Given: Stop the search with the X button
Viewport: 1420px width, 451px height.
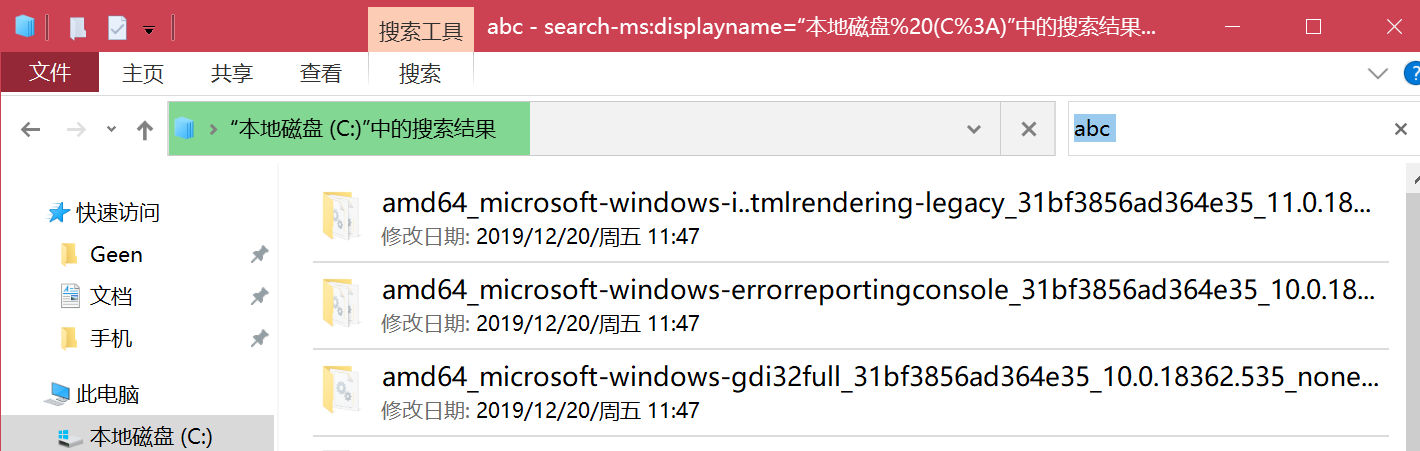Looking at the screenshot, I should [x=1027, y=129].
